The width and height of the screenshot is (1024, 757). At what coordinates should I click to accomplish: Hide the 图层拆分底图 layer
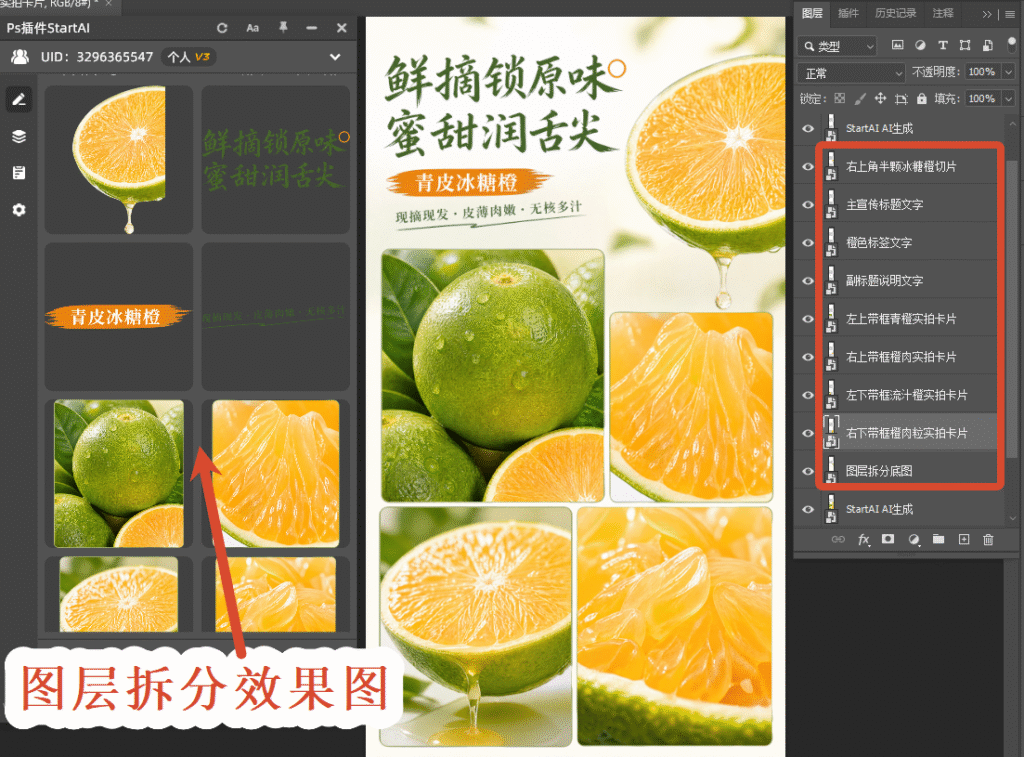[808, 471]
